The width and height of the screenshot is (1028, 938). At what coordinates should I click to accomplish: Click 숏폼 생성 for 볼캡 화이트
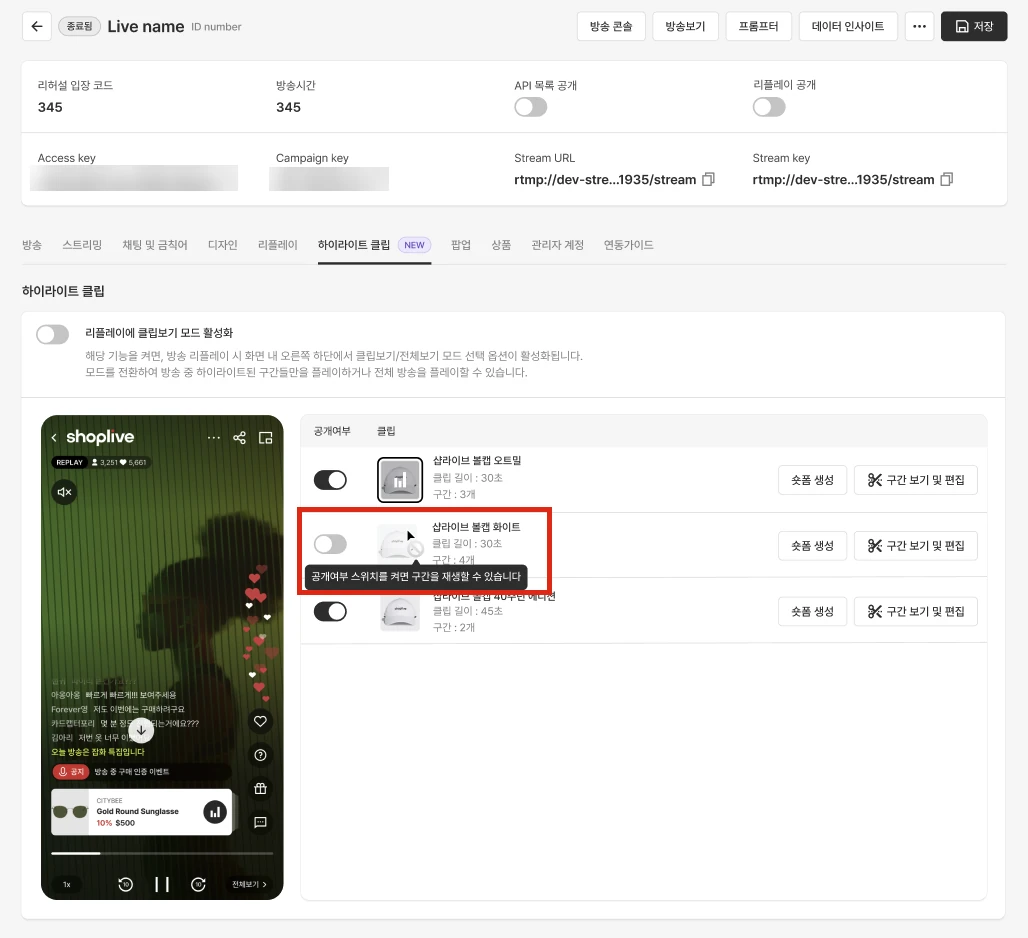point(812,545)
